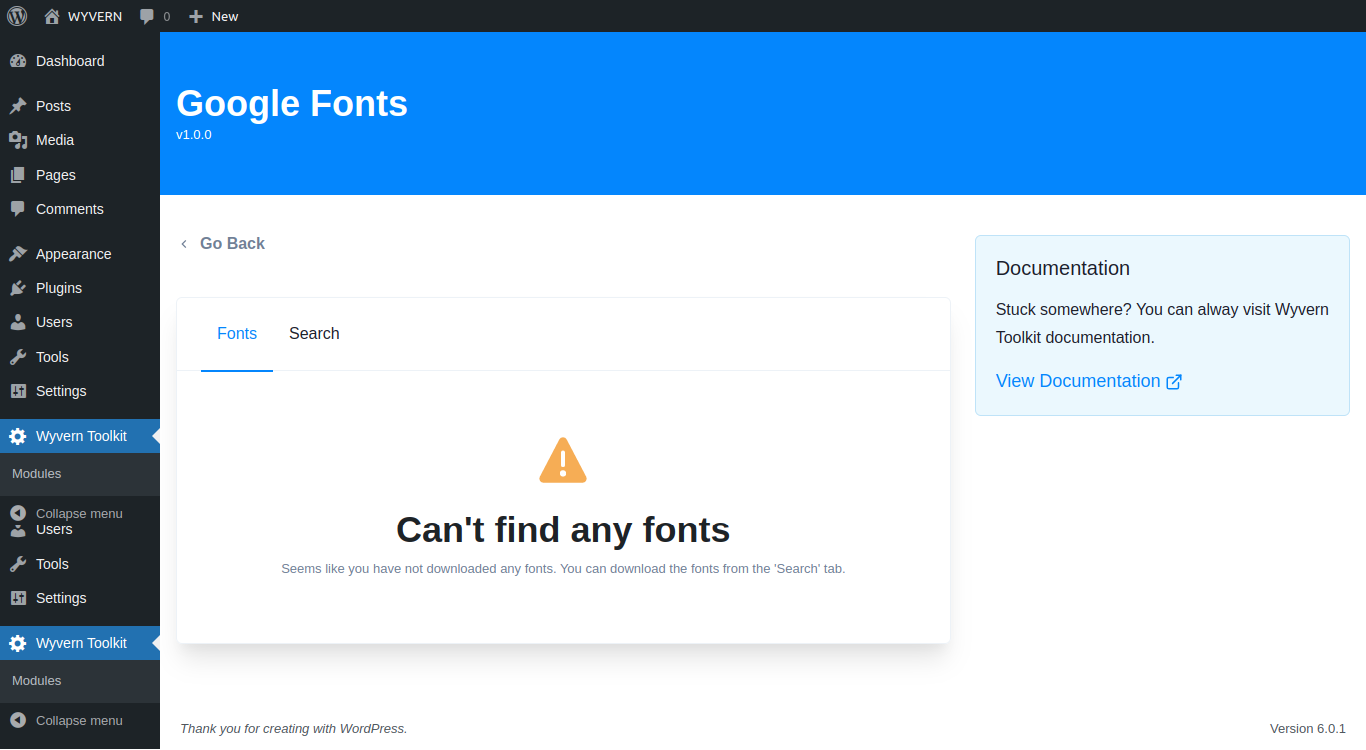Click Collapse menu overlapping the second Users item
The image size is (1366, 750).
(x=80, y=513)
